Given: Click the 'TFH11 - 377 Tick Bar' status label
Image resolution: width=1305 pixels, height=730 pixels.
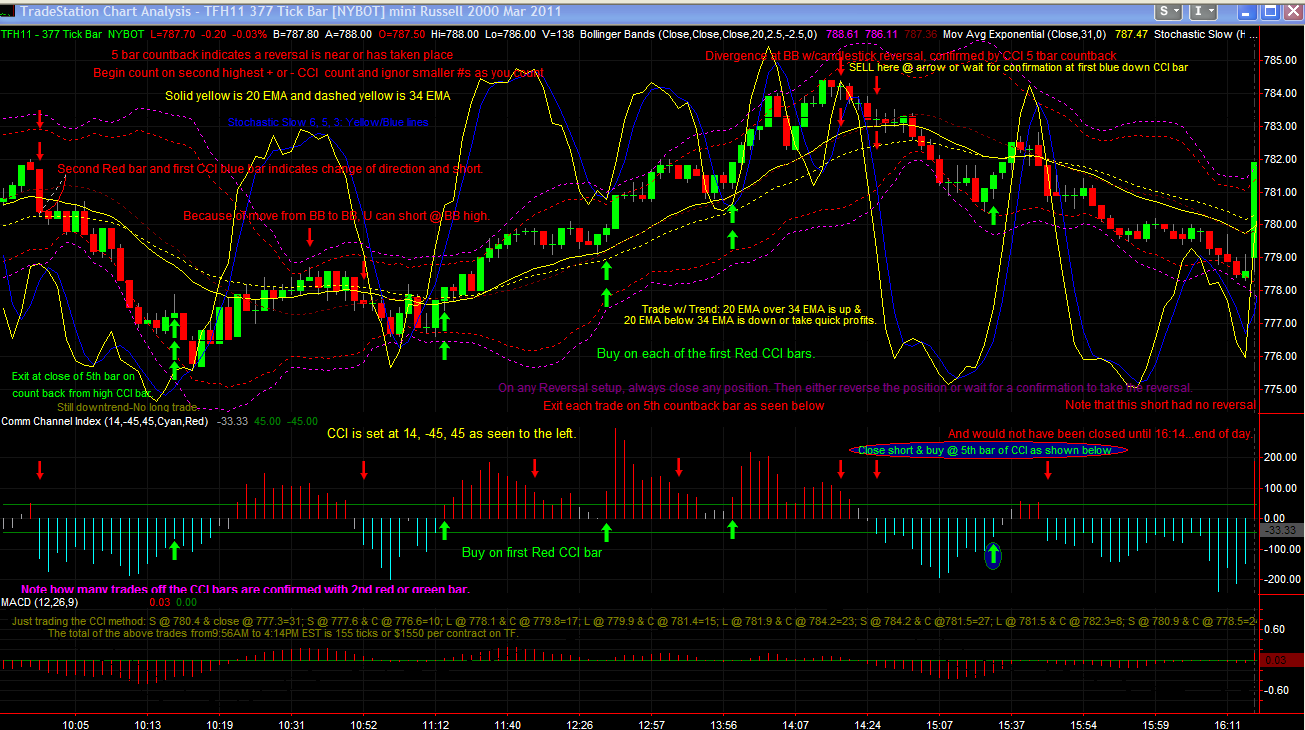Looking at the screenshot, I should pos(51,34).
